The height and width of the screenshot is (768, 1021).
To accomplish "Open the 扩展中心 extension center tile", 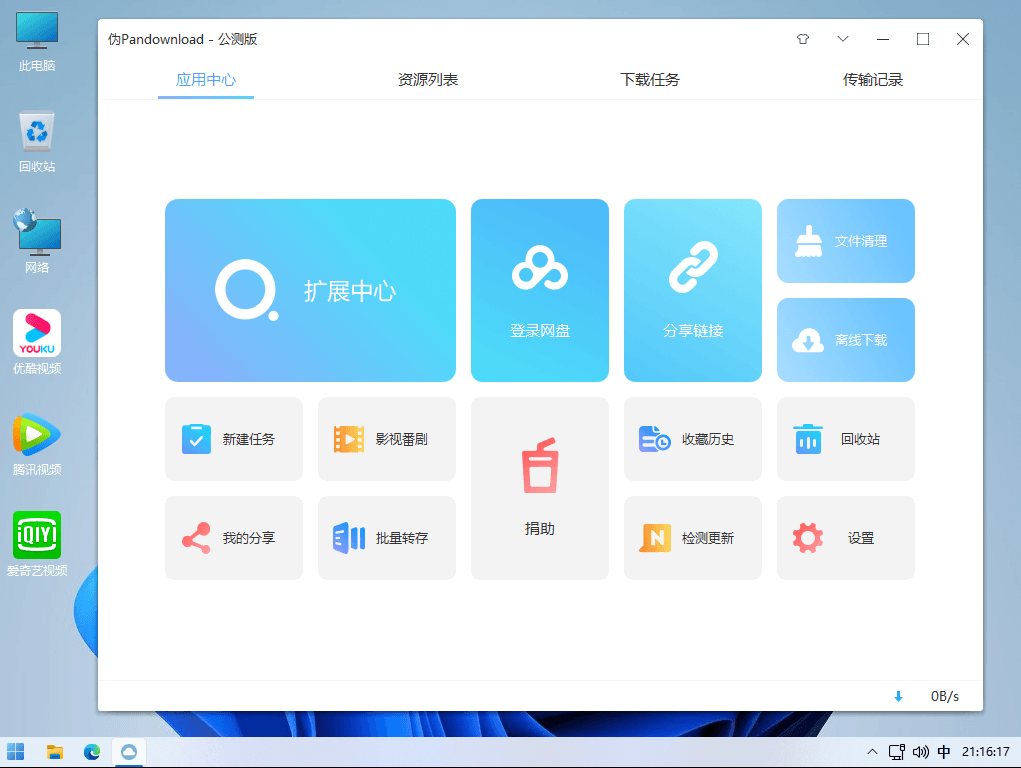I will [310, 290].
